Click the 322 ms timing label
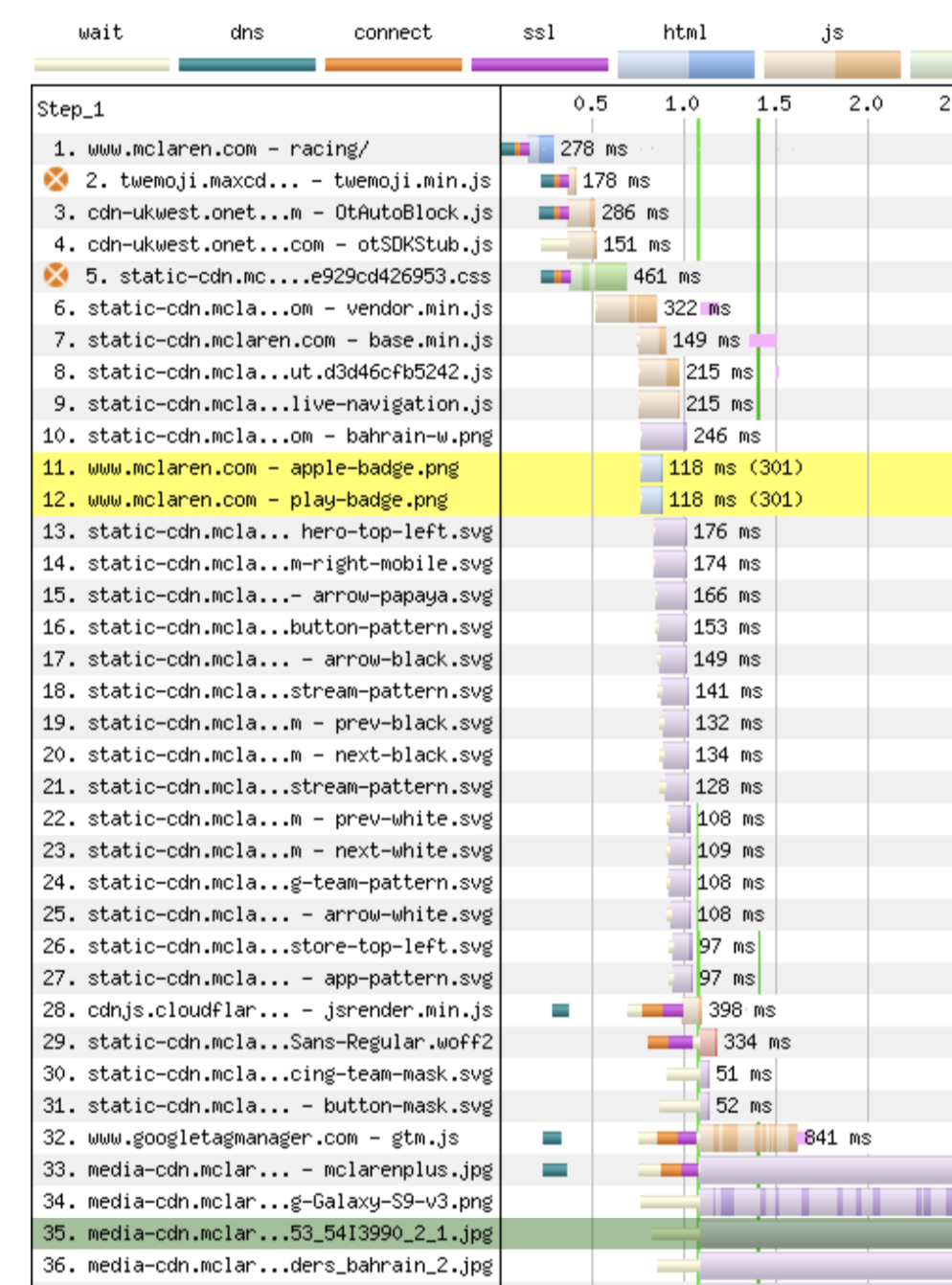The width and height of the screenshot is (952, 1285). pos(697,308)
